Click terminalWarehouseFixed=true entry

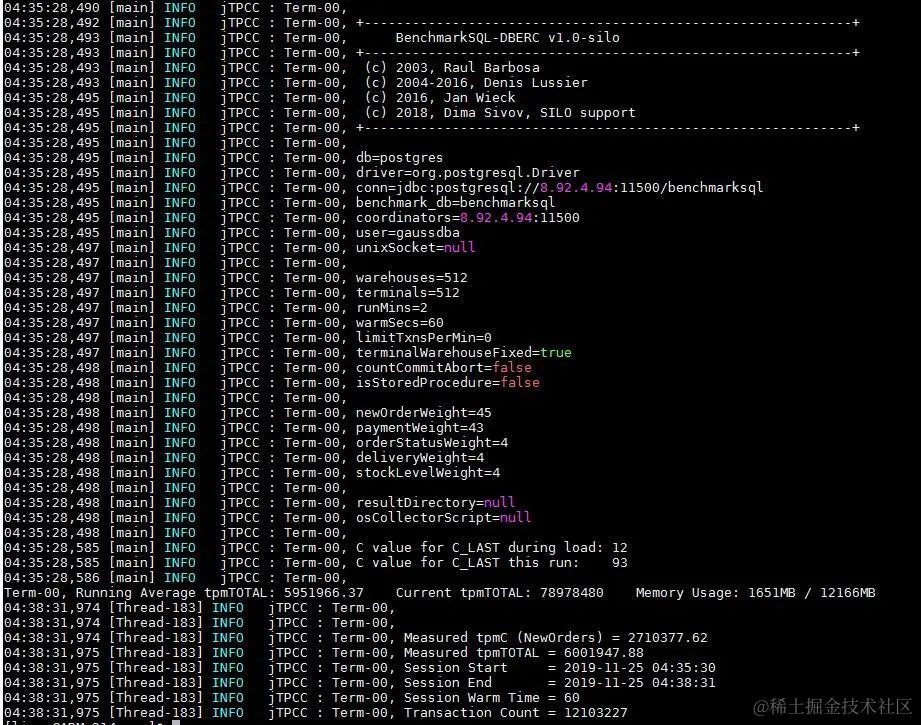463,353
